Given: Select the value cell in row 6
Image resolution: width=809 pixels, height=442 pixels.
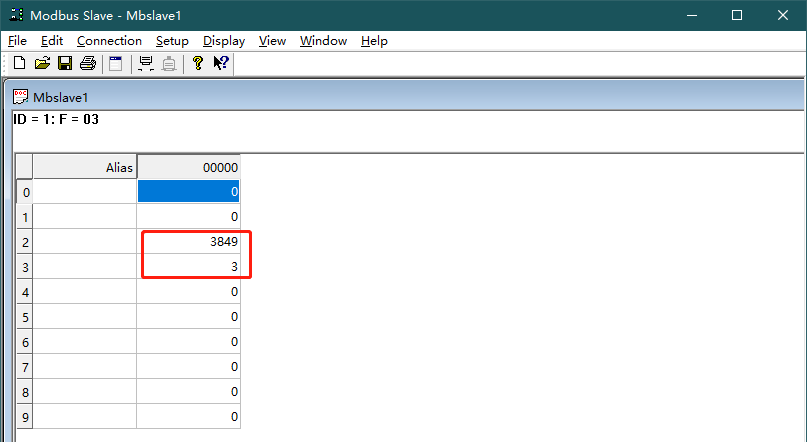Looking at the screenshot, I should click(x=188, y=342).
